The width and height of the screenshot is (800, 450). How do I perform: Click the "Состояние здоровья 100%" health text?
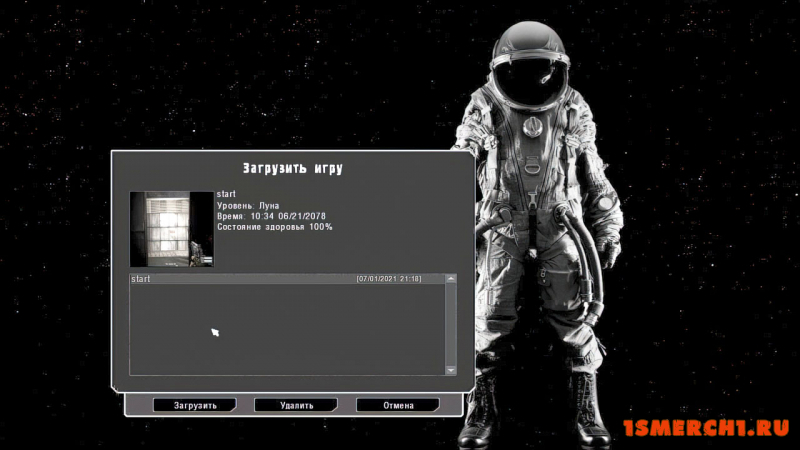pos(274,227)
